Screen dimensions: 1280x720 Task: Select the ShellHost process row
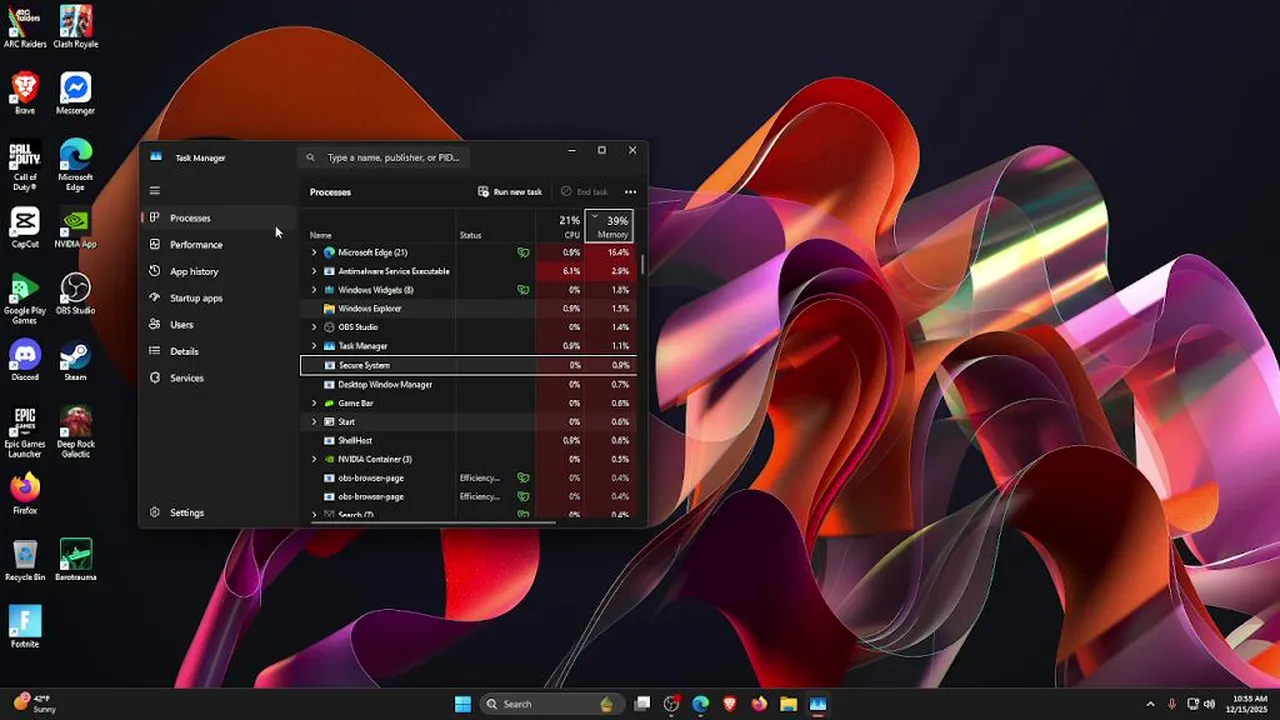tap(468, 440)
